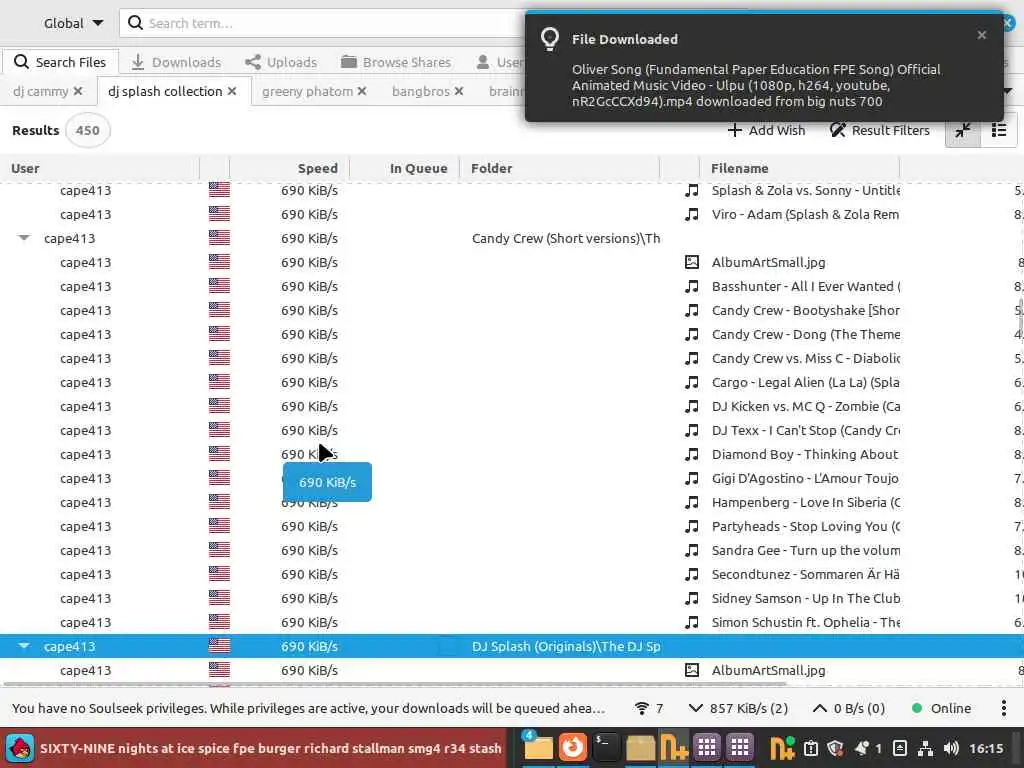The width and height of the screenshot is (1024, 768).
Task: Switch to the Search Files tab
Action: pyautogui.click(x=60, y=62)
